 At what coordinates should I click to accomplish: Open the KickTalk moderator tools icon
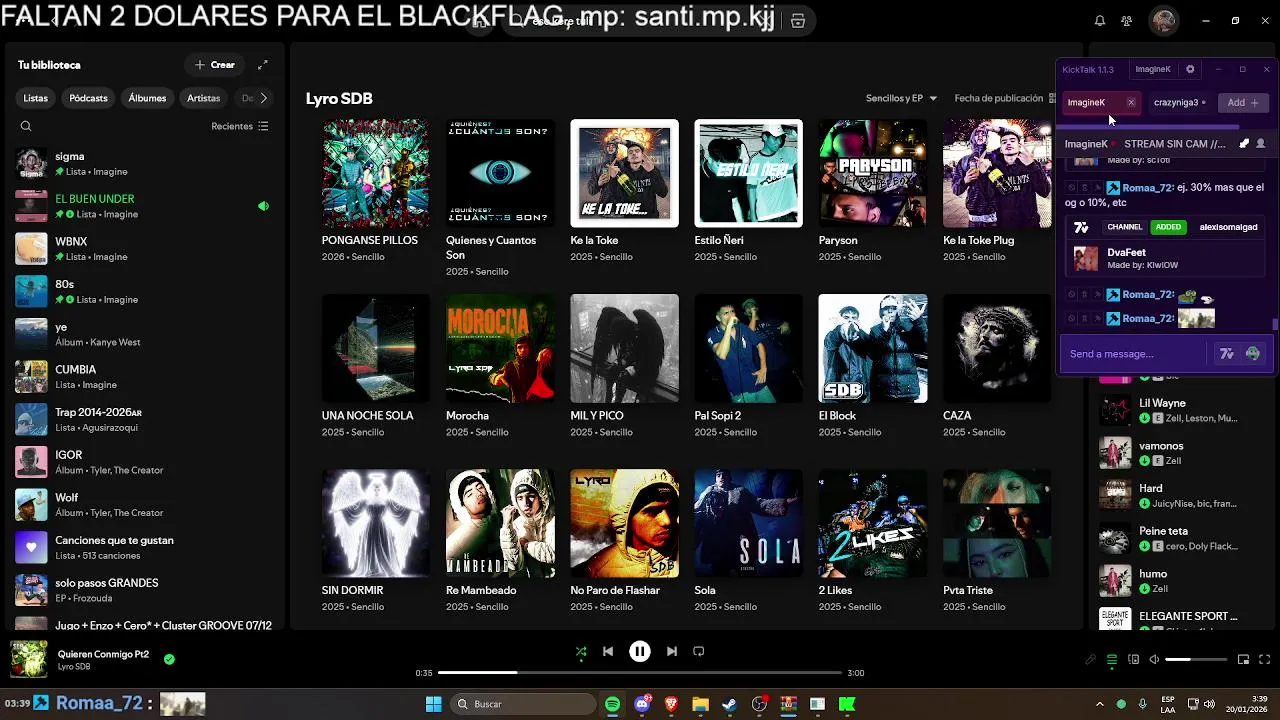coord(1244,144)
